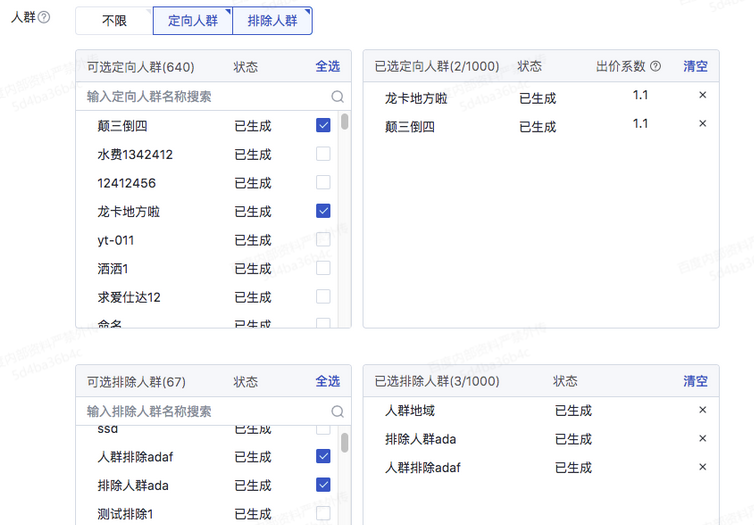Check the 水费1342412 checkbox

323,154
